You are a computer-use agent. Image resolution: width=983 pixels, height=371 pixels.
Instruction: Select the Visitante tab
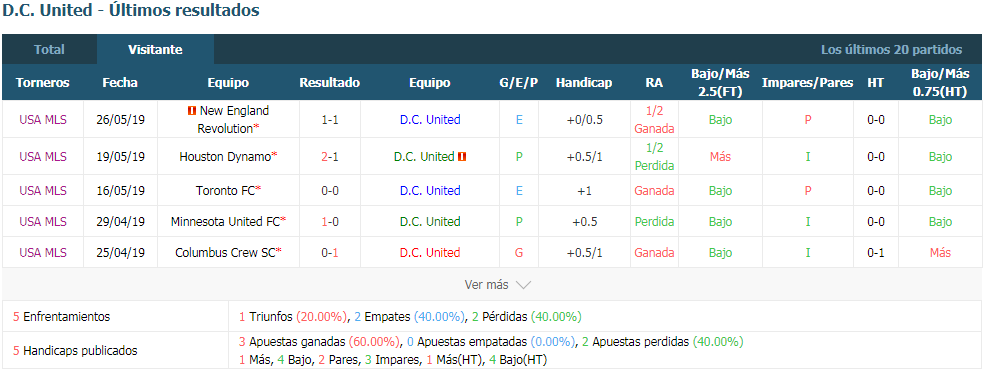(155, 50)
